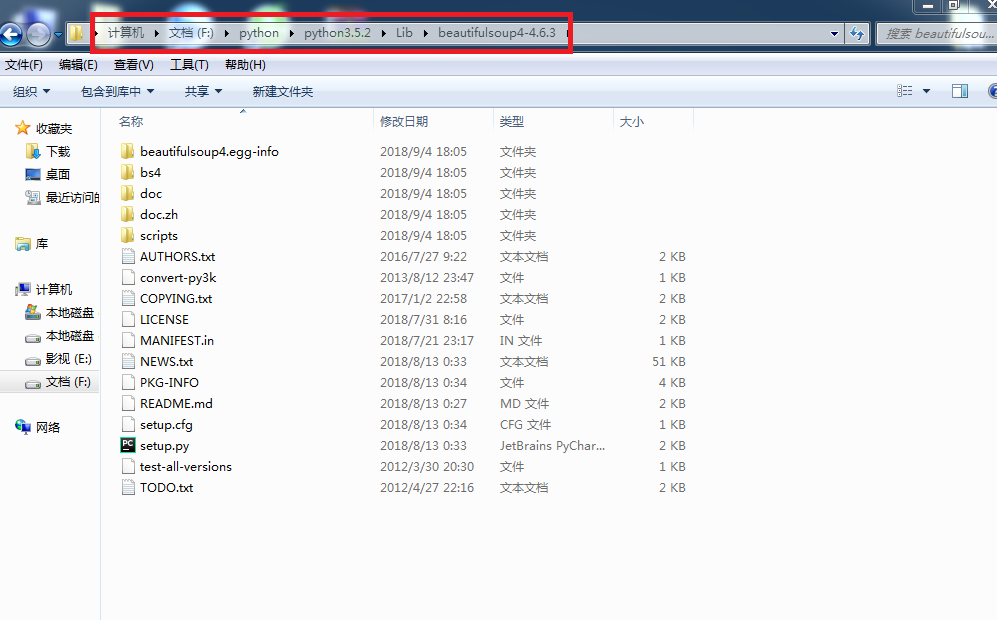
Task: Open the 文件(F) menu
Action: tap(24, 65)
